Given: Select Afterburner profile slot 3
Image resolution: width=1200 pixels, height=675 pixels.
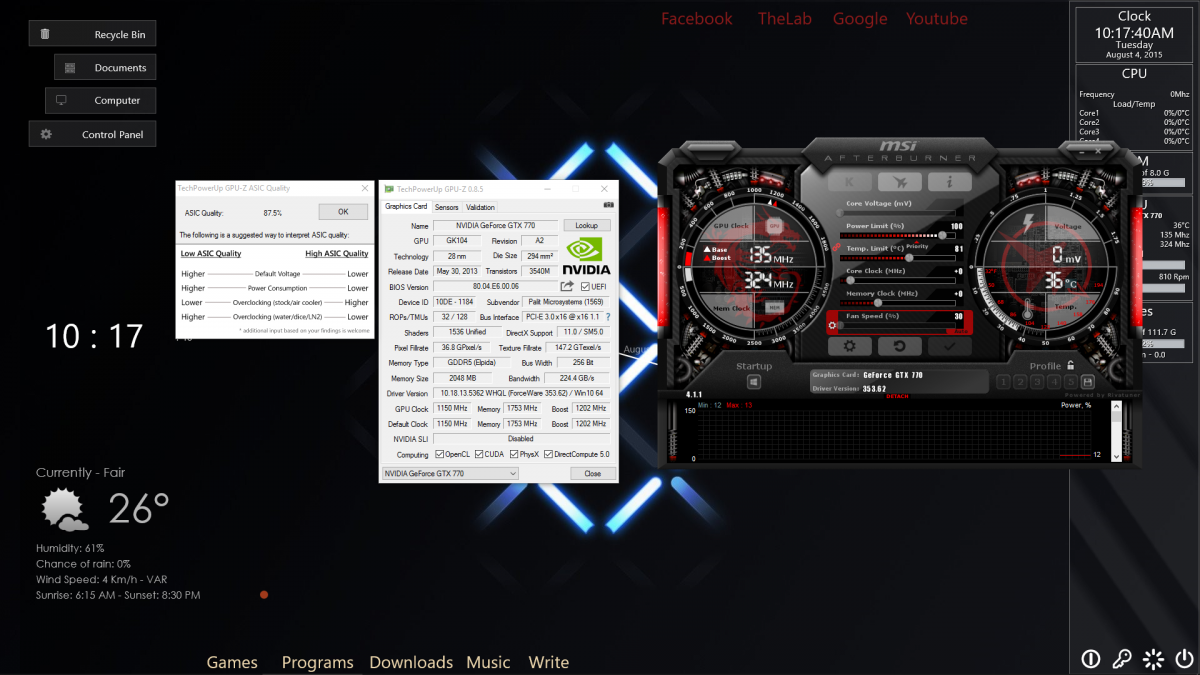Looking at the screenshot, I should [x=1037, y=382].
